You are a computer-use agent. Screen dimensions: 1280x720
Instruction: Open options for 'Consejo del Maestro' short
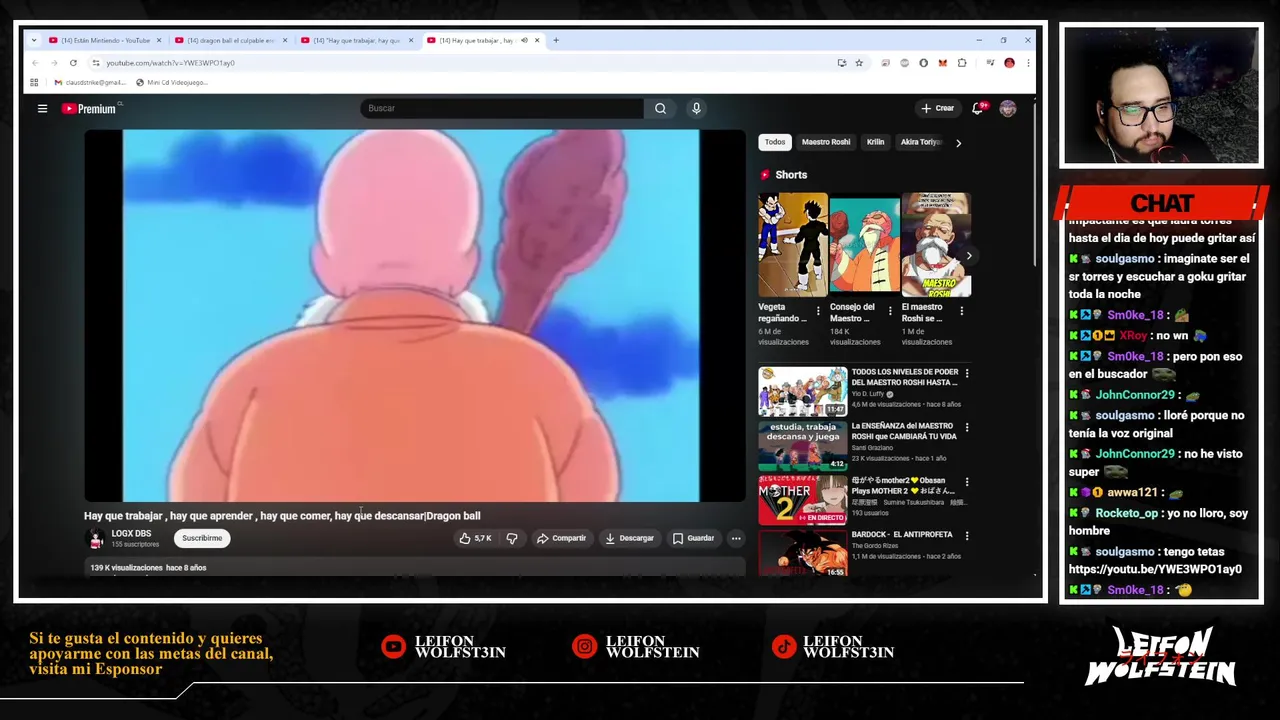pyautogui.click(x=890, y=311)
